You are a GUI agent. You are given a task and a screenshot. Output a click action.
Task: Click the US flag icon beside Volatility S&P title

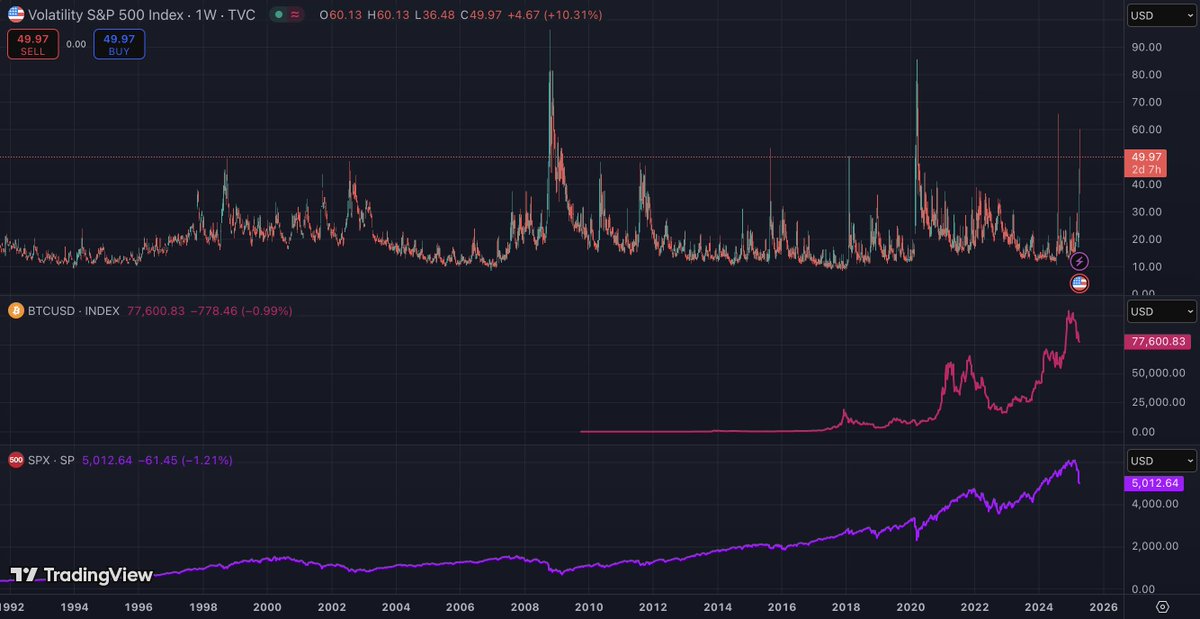pyautogui.click(x=15, y=14)
